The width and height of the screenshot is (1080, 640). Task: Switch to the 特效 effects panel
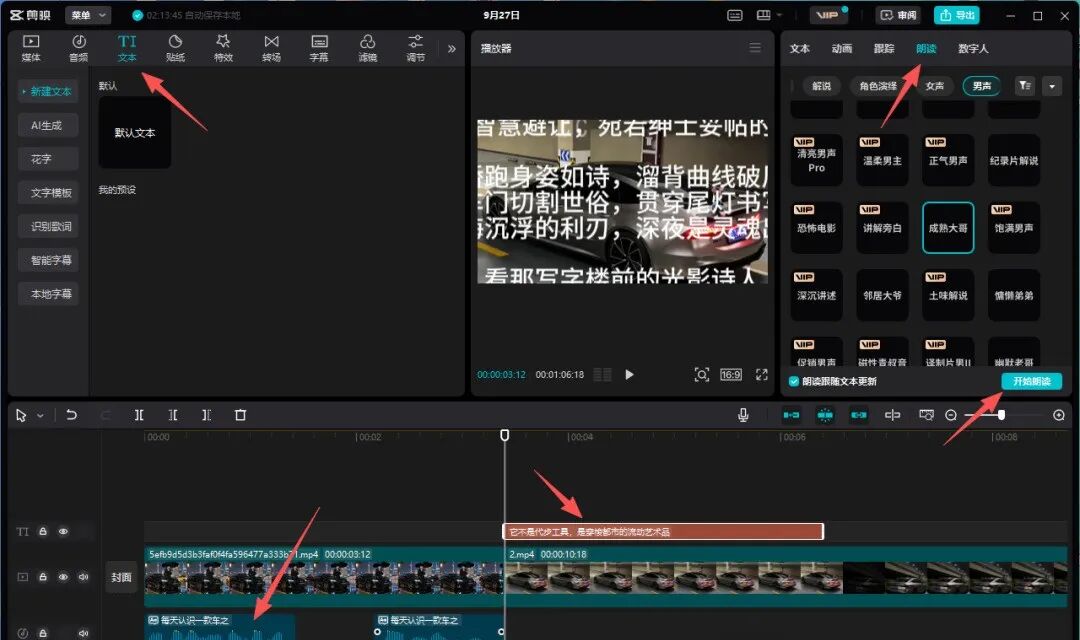223,47
